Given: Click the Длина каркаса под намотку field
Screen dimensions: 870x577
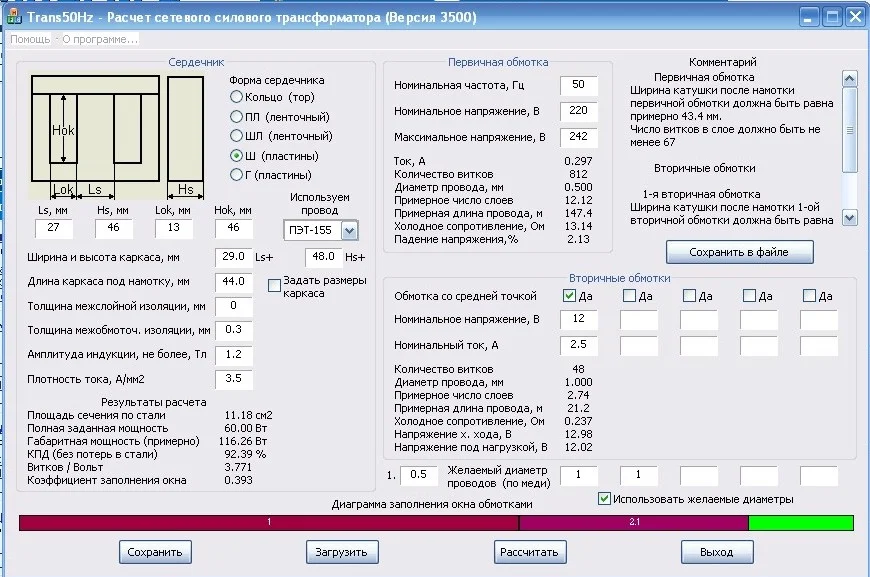Looking at the screenshot, I should coord(234,282).
